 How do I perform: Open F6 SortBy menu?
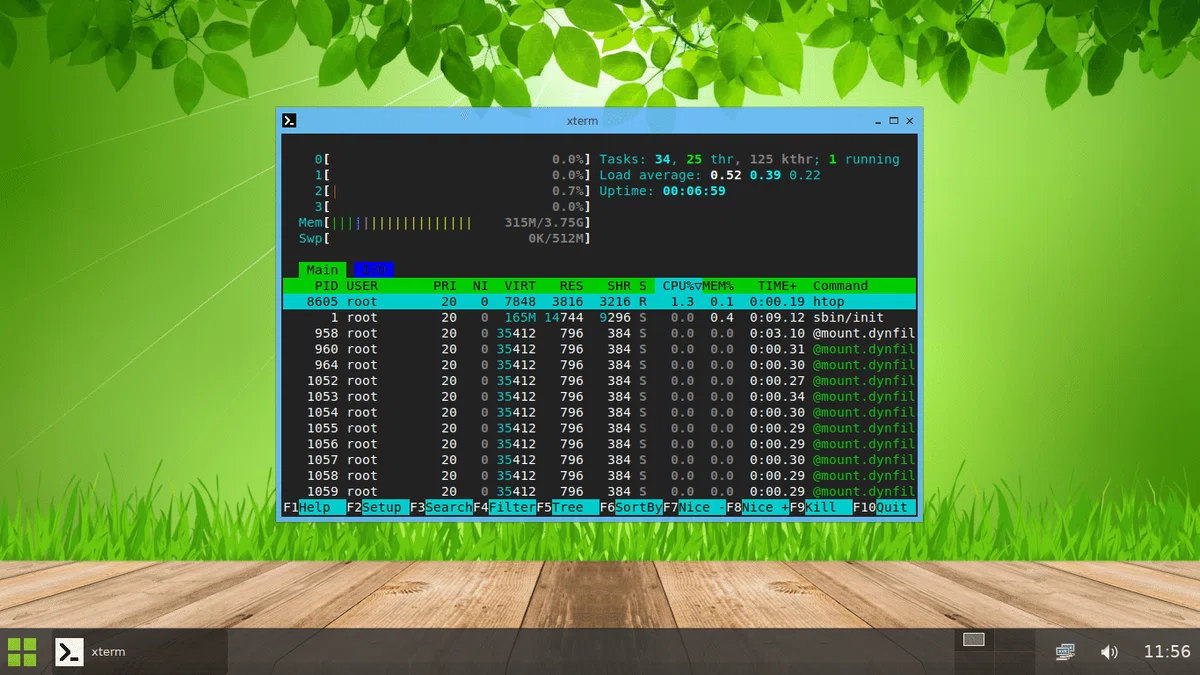(631, 507)
